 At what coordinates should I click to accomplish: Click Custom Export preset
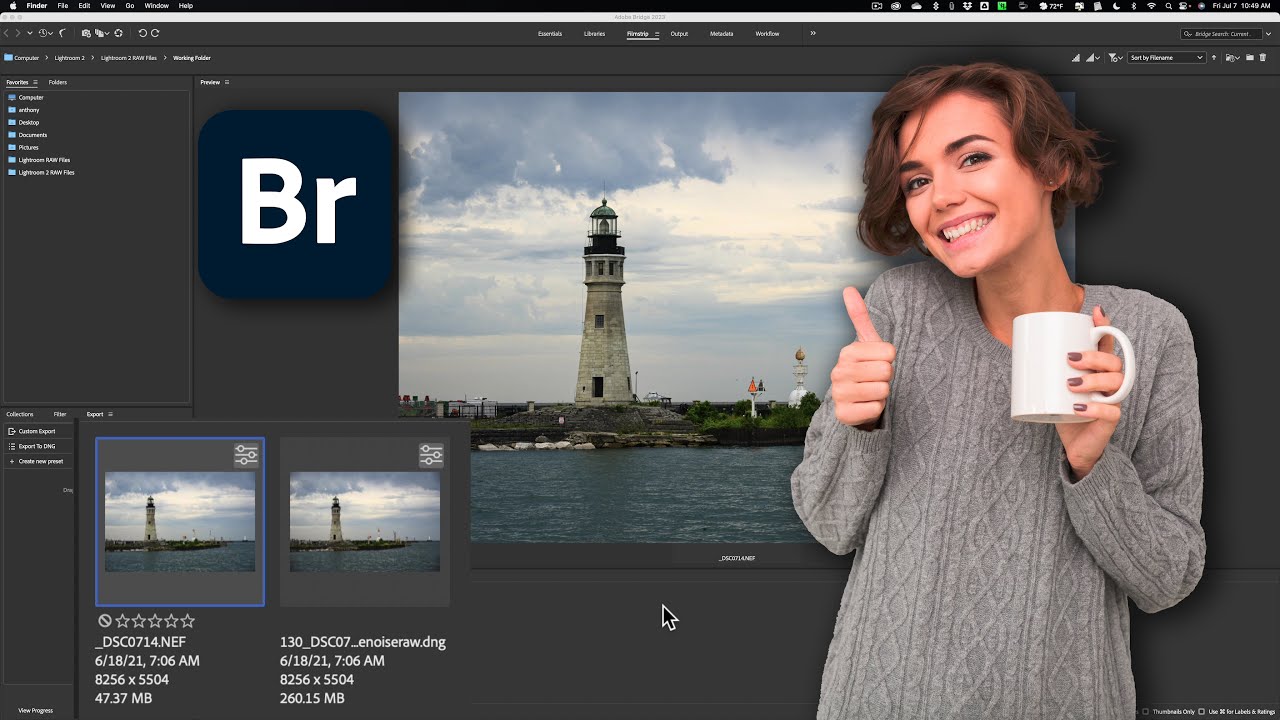click(x=36, y=431)
